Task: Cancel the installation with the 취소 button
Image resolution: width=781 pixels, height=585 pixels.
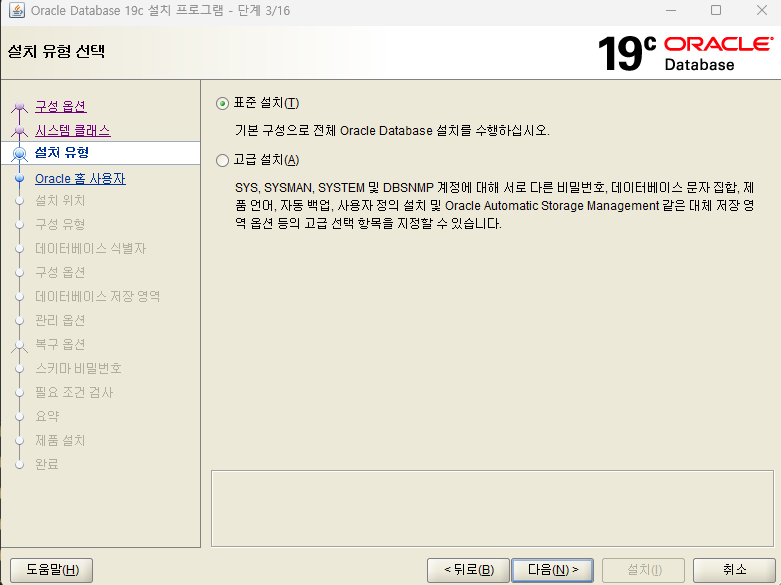Action: click(x=734, y=570)
